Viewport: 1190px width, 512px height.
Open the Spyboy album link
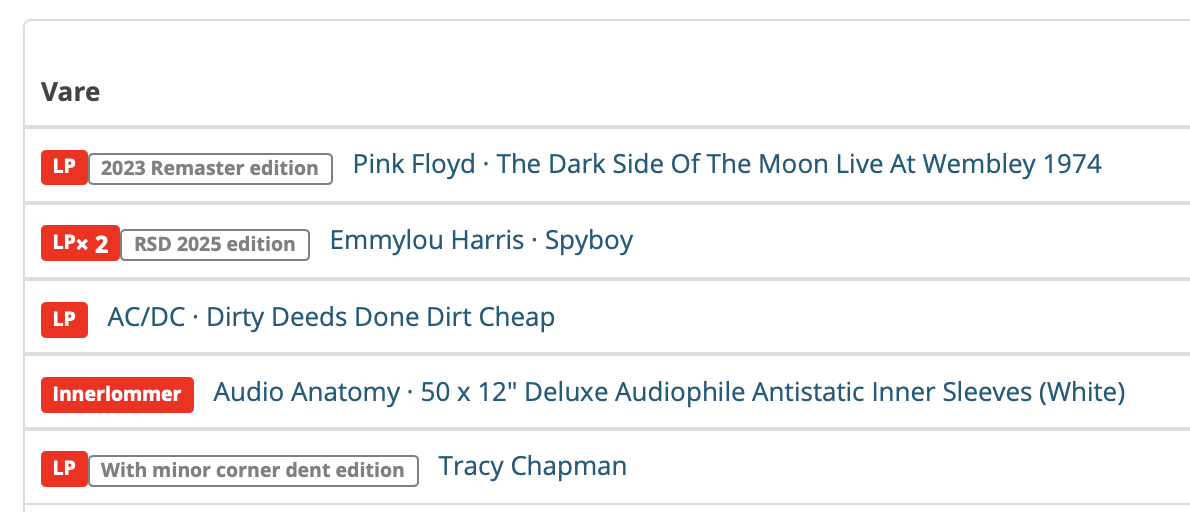pyautogui.click(x=589, y=240)
